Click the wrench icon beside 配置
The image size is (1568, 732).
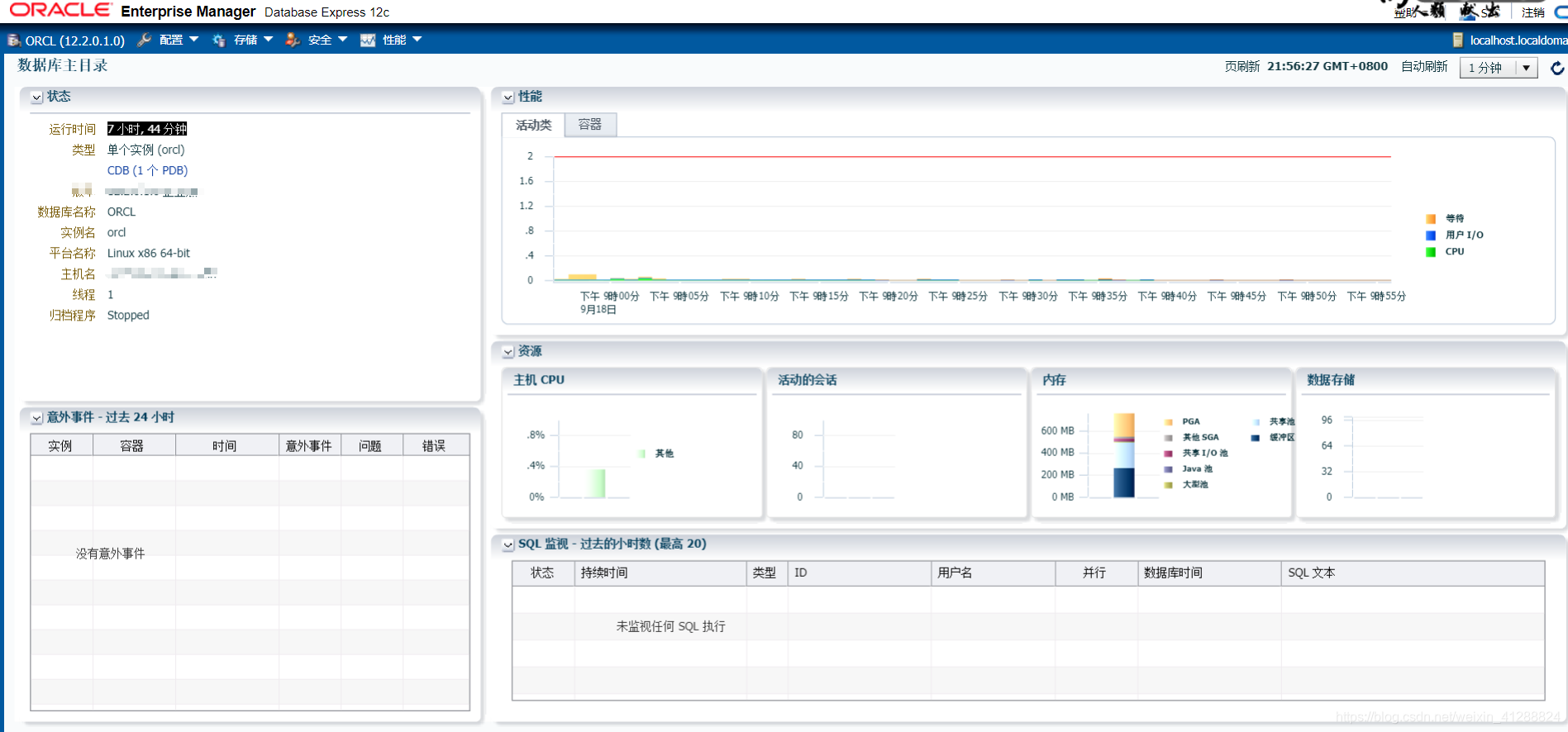point(144,40)
